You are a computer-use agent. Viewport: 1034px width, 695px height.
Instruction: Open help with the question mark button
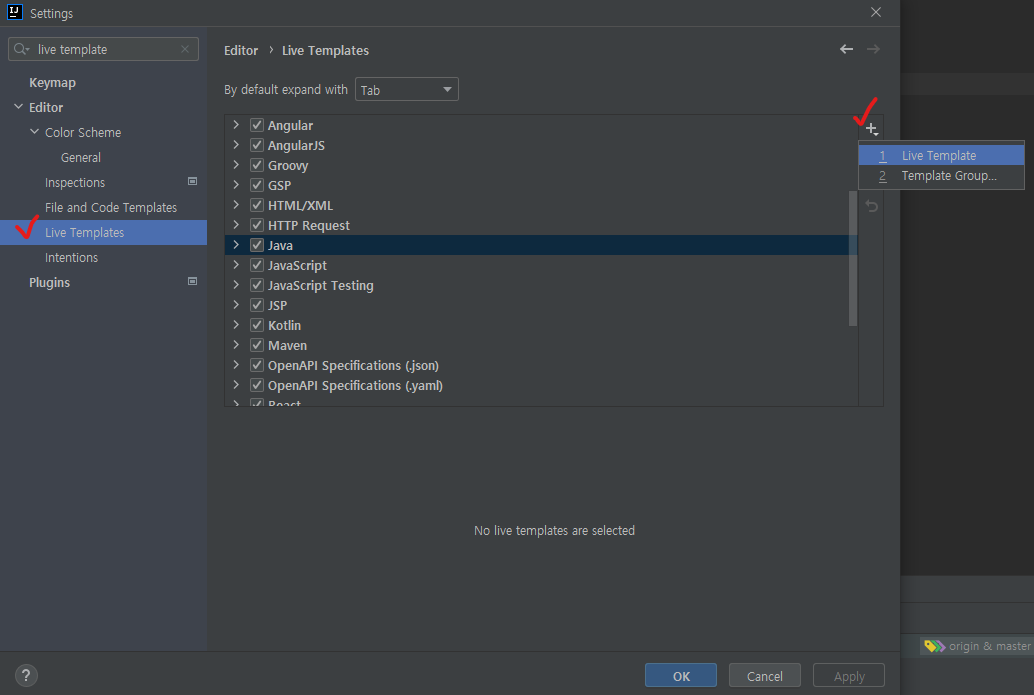coord(26,675)
